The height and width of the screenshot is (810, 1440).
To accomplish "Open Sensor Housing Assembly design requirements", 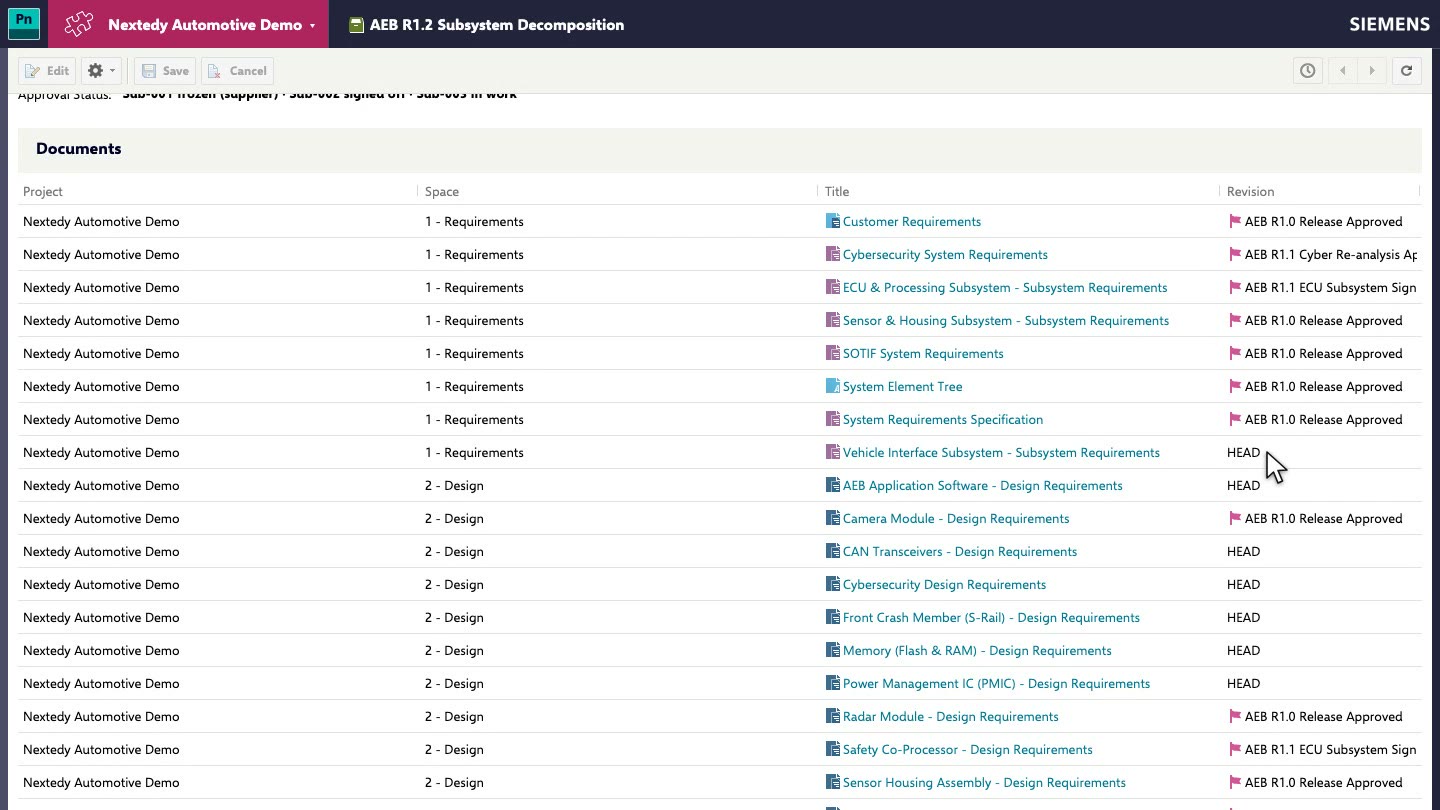I will pos(984,783).
